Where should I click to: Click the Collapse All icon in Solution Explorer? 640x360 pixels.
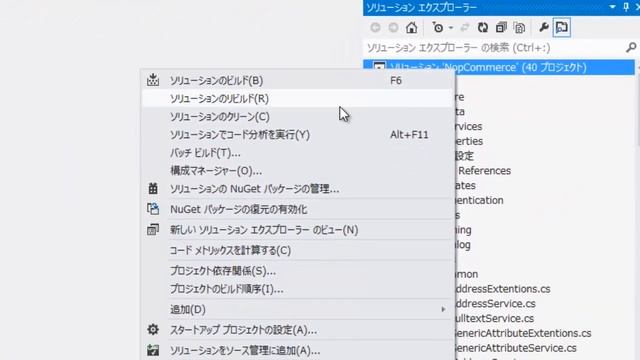(x=501, y=28)
